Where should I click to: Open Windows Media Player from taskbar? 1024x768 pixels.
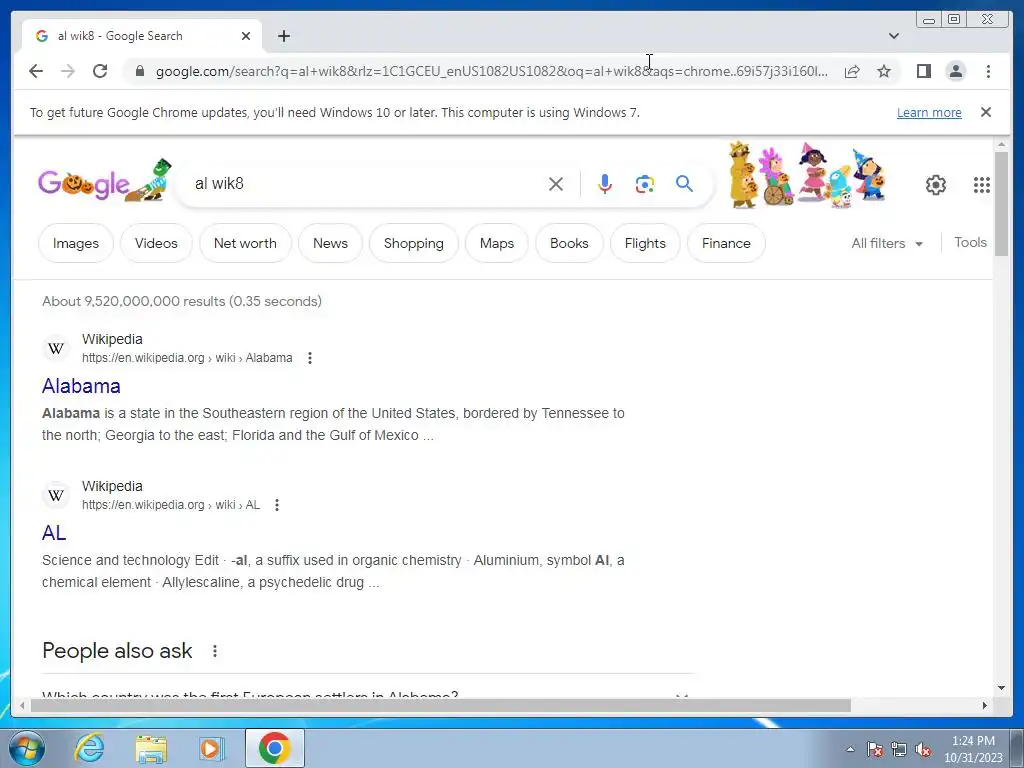click(x=211, y=748)
